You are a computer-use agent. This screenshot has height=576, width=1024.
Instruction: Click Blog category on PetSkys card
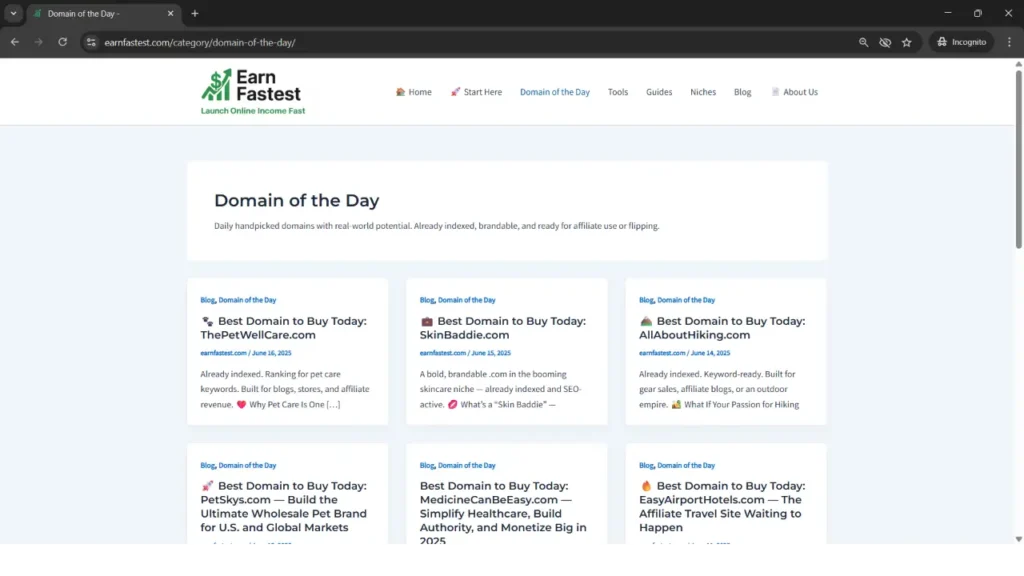[207, 466]
